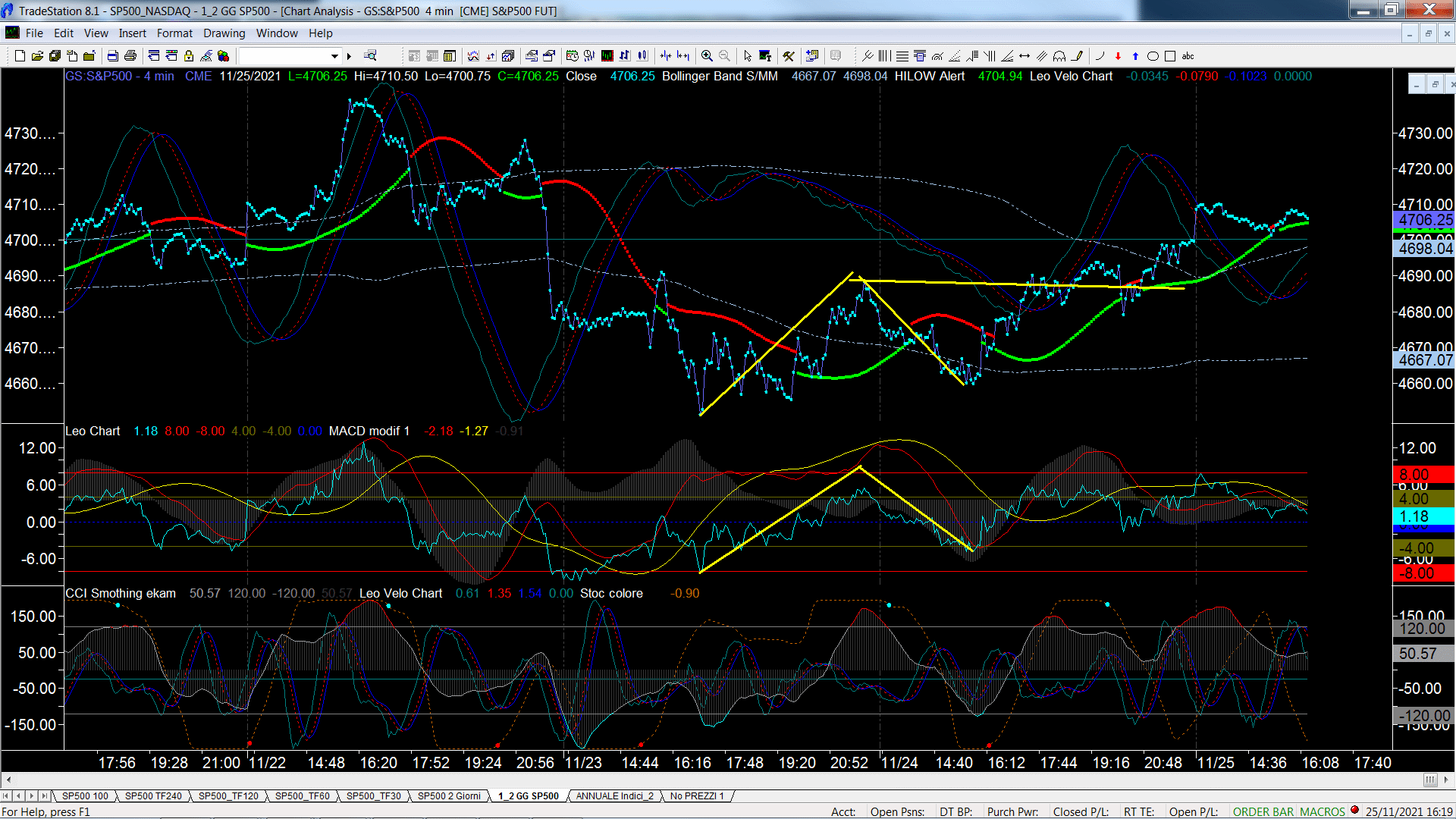
Task: Open the Drawing menu
Action: pos(224,33)
